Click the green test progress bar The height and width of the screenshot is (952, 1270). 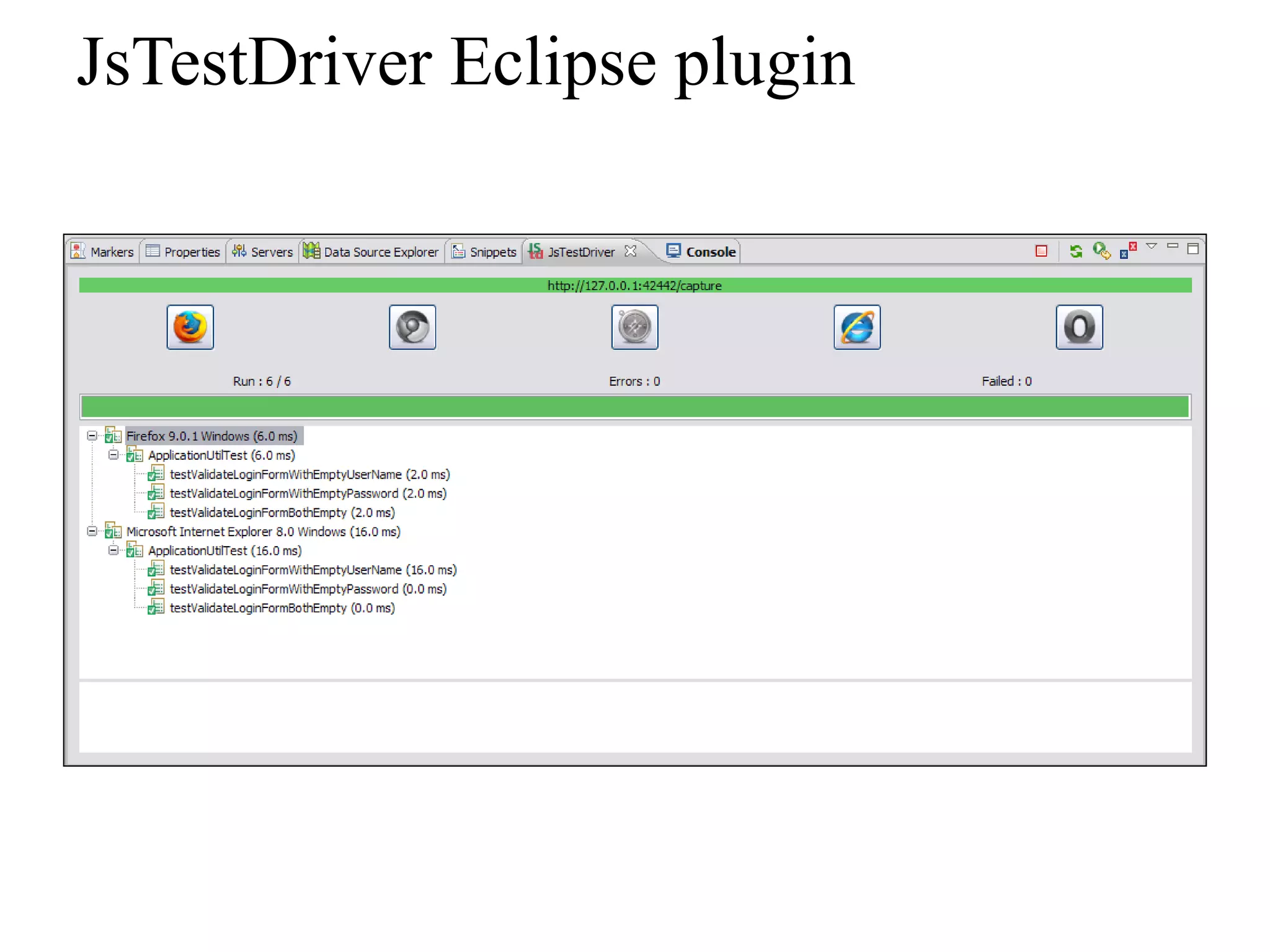click(635, 407)
